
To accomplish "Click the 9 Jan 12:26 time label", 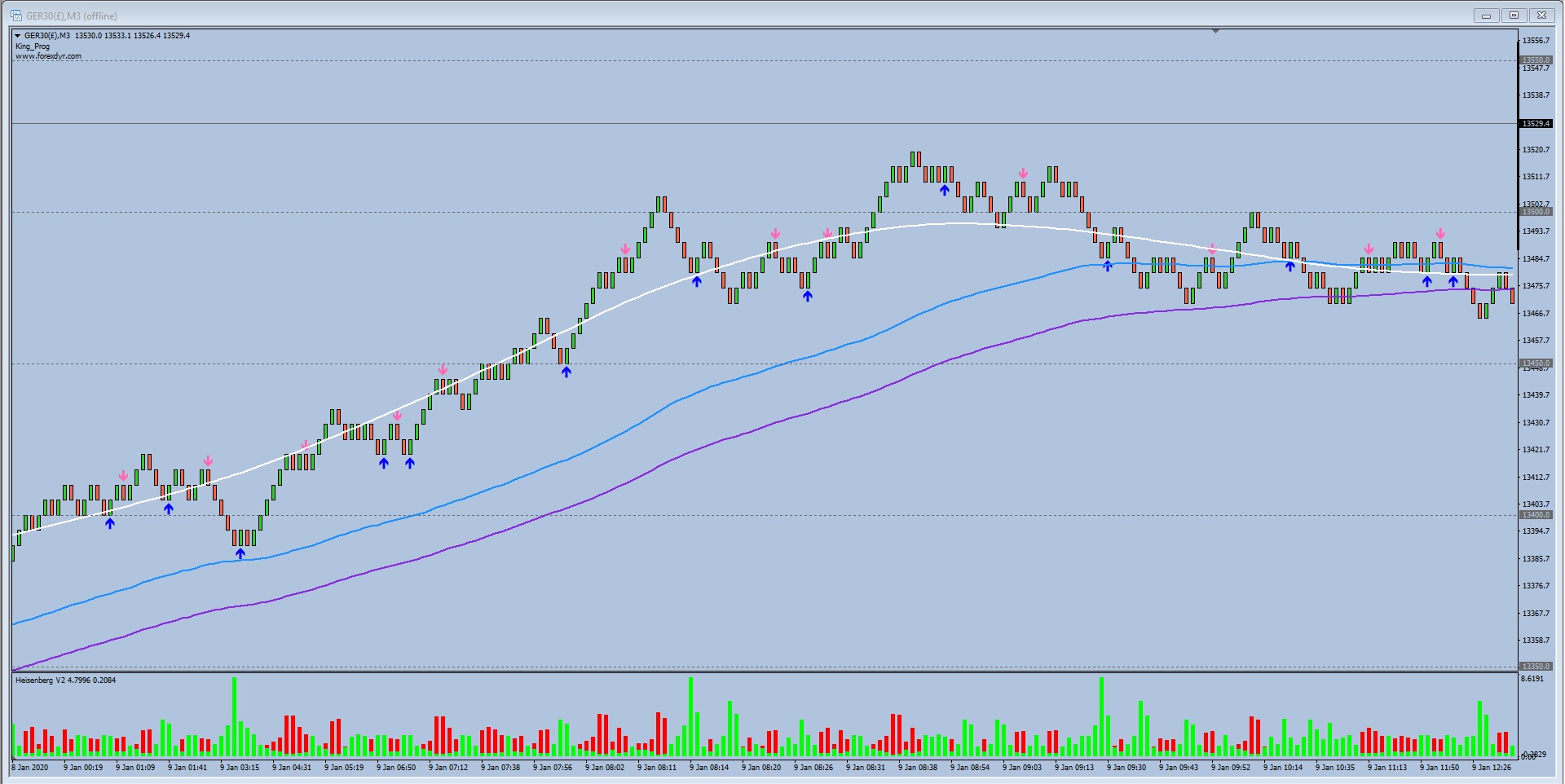I will (x=1491, y=768).
